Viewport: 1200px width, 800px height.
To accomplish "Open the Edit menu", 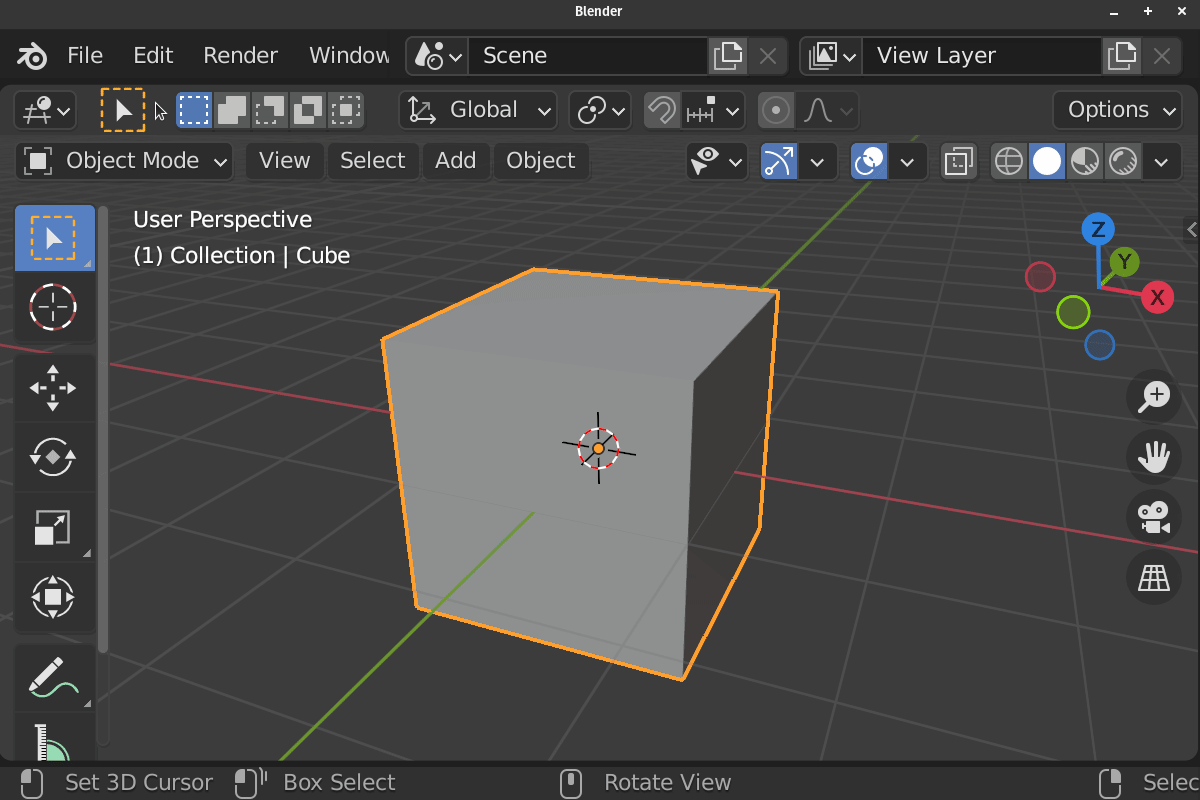I will 153,56.
